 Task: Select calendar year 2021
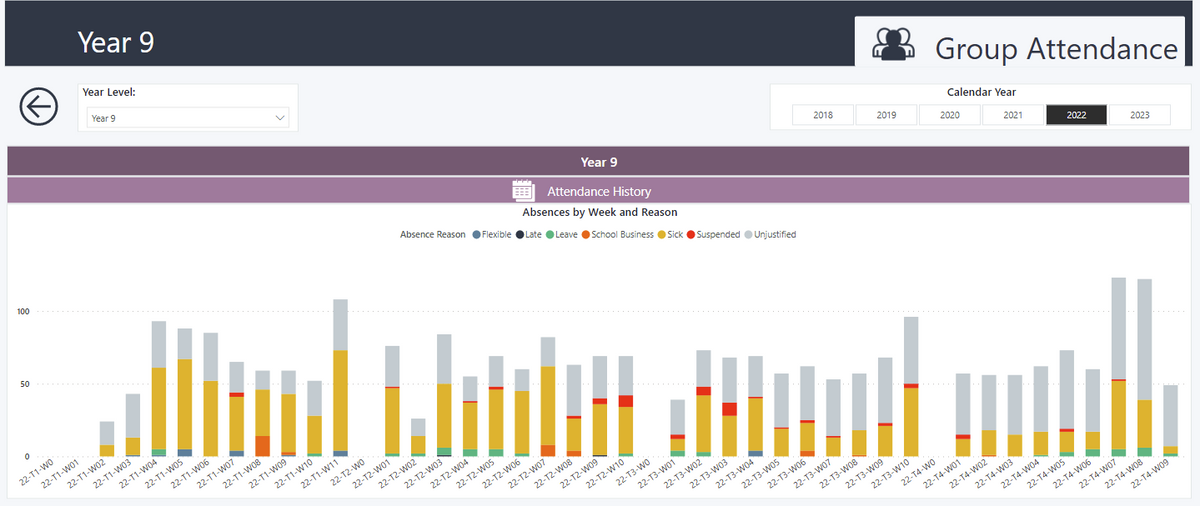coord(1013,115)
